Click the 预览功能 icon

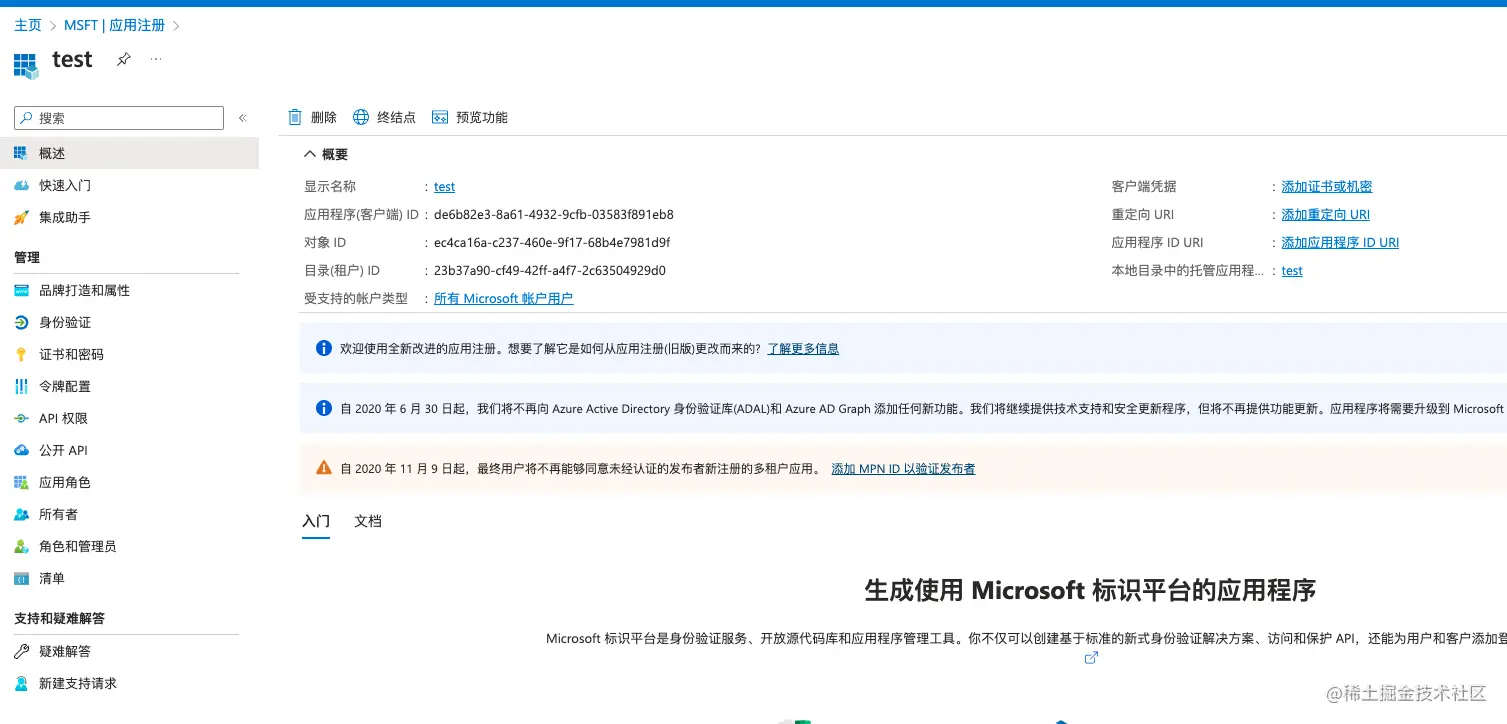(x=440, y=117)
